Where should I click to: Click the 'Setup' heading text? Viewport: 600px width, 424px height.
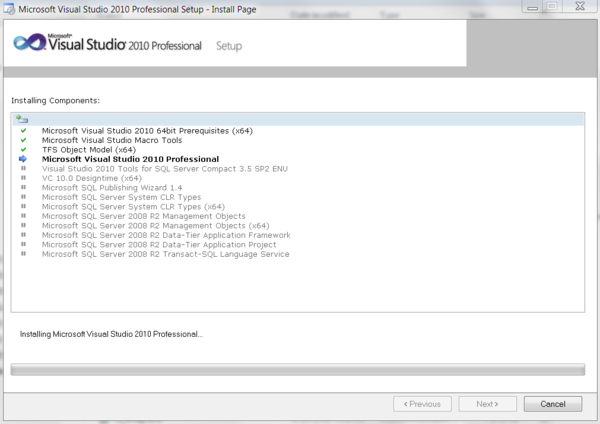coord(229,46)
